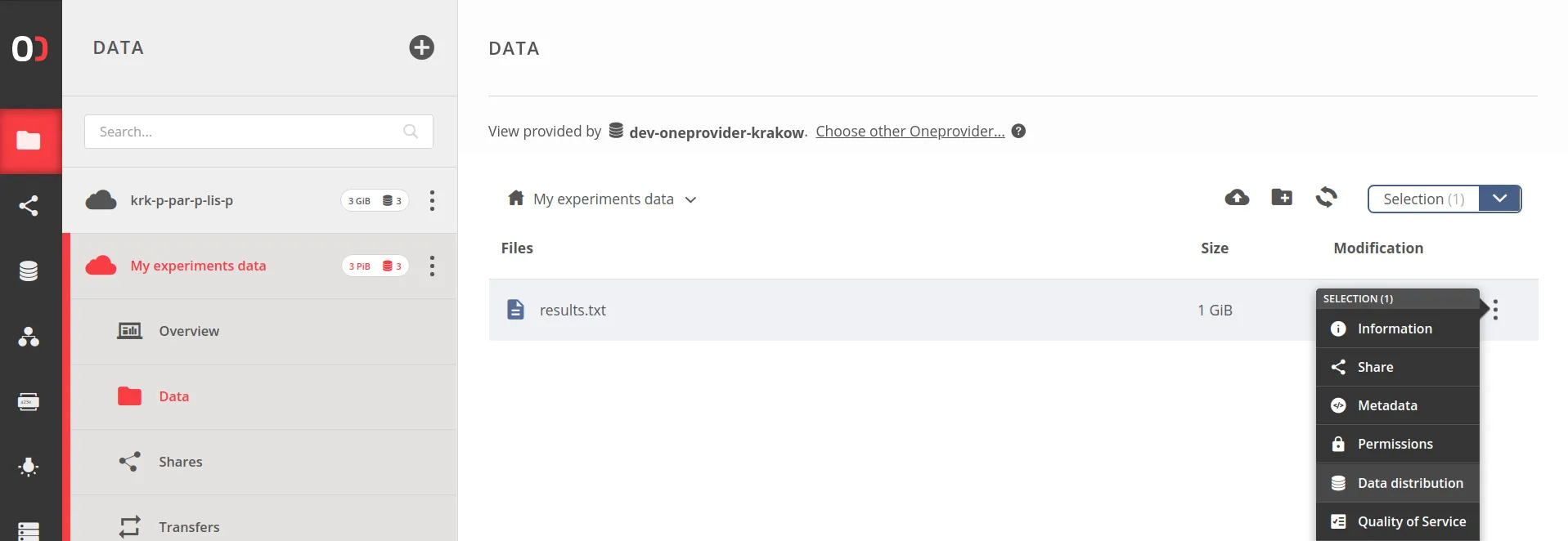Select the results.txt file row
This screenshot has width=1568, height=541.
(818, 310)
